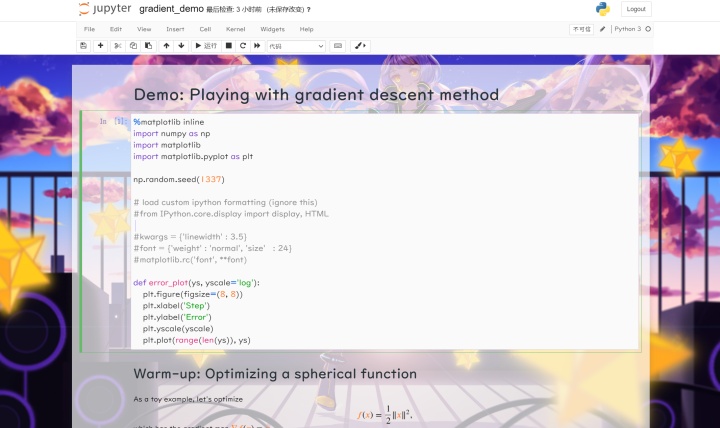Click the f(x) formula
Viewport: 720px width, 428px height.
click(385, 415)
